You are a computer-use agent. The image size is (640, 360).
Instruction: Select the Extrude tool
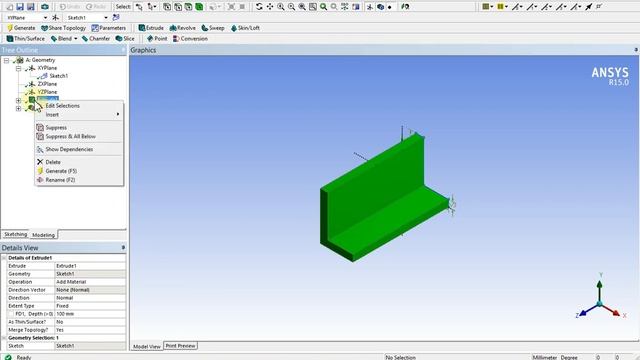tap(151, 28)
